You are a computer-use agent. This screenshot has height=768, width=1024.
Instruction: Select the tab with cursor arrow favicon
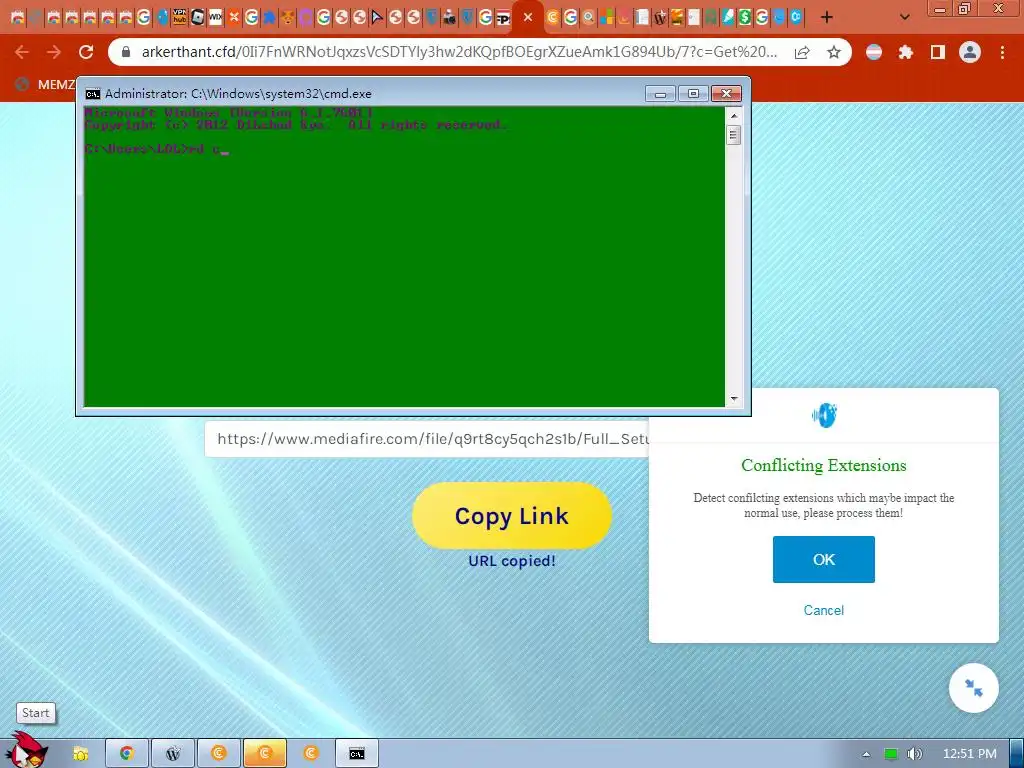point(377,17)
